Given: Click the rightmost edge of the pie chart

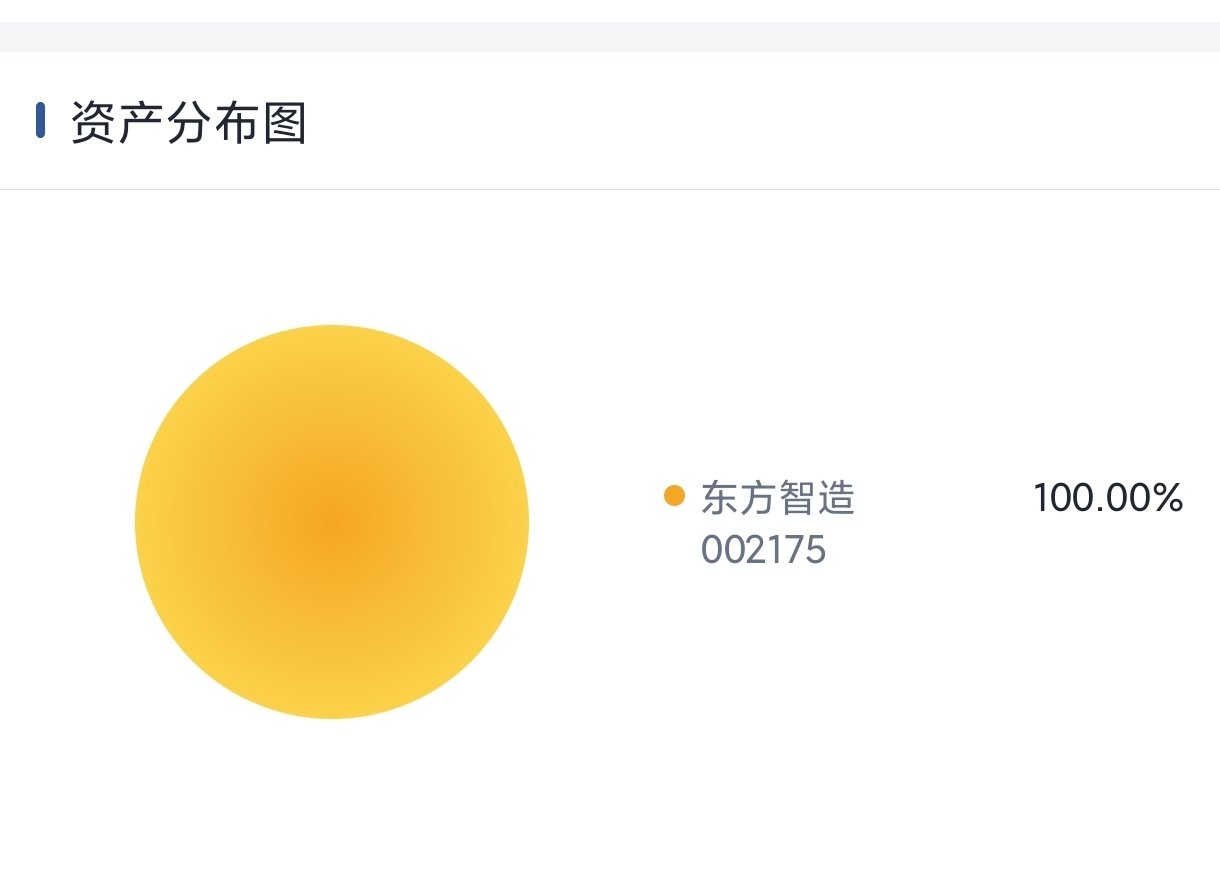Looking at the screenshot, I should point(525,521).
